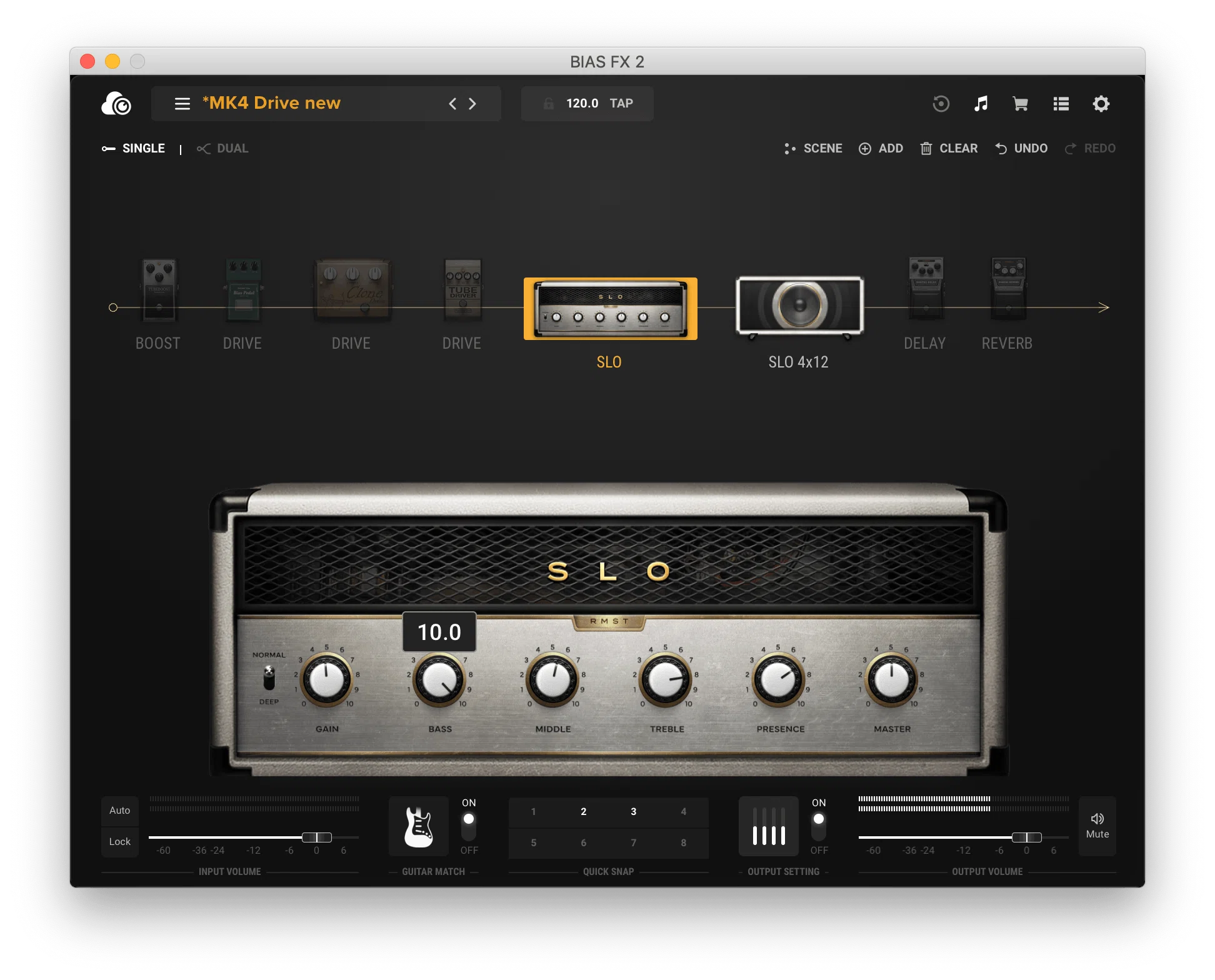The width and height of the screenshot is (1215, 980).
Task: Click ADD to add an effect
Action: 881,148
